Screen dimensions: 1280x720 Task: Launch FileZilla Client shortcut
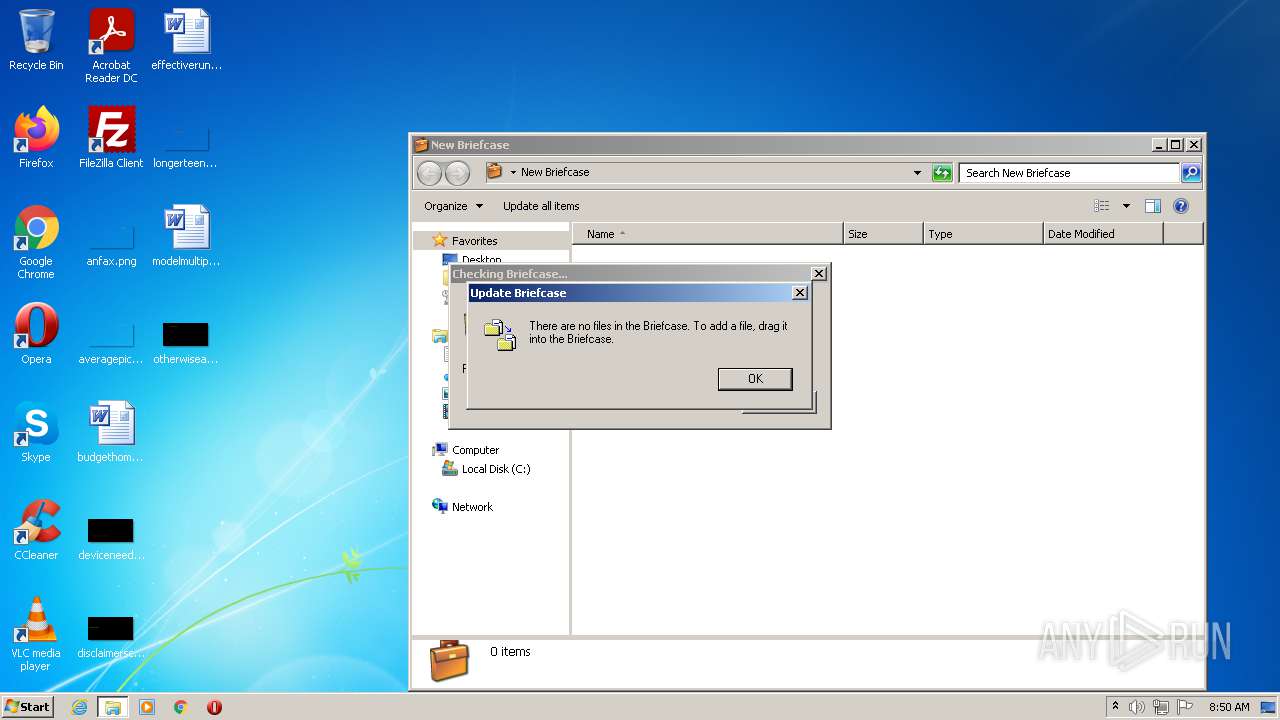coord(111,138)
